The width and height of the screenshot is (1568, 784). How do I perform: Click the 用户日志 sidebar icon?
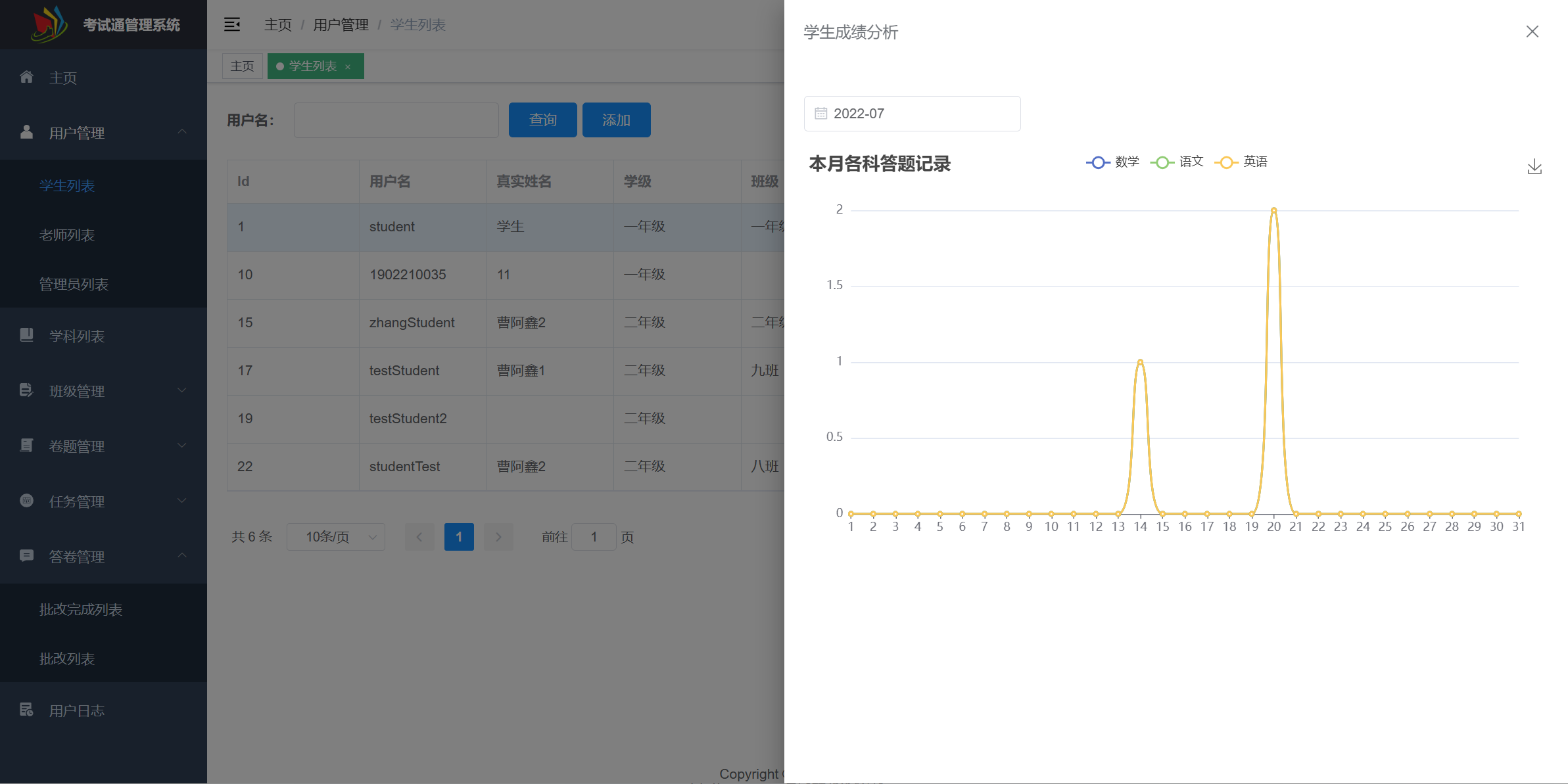point(27,710)
